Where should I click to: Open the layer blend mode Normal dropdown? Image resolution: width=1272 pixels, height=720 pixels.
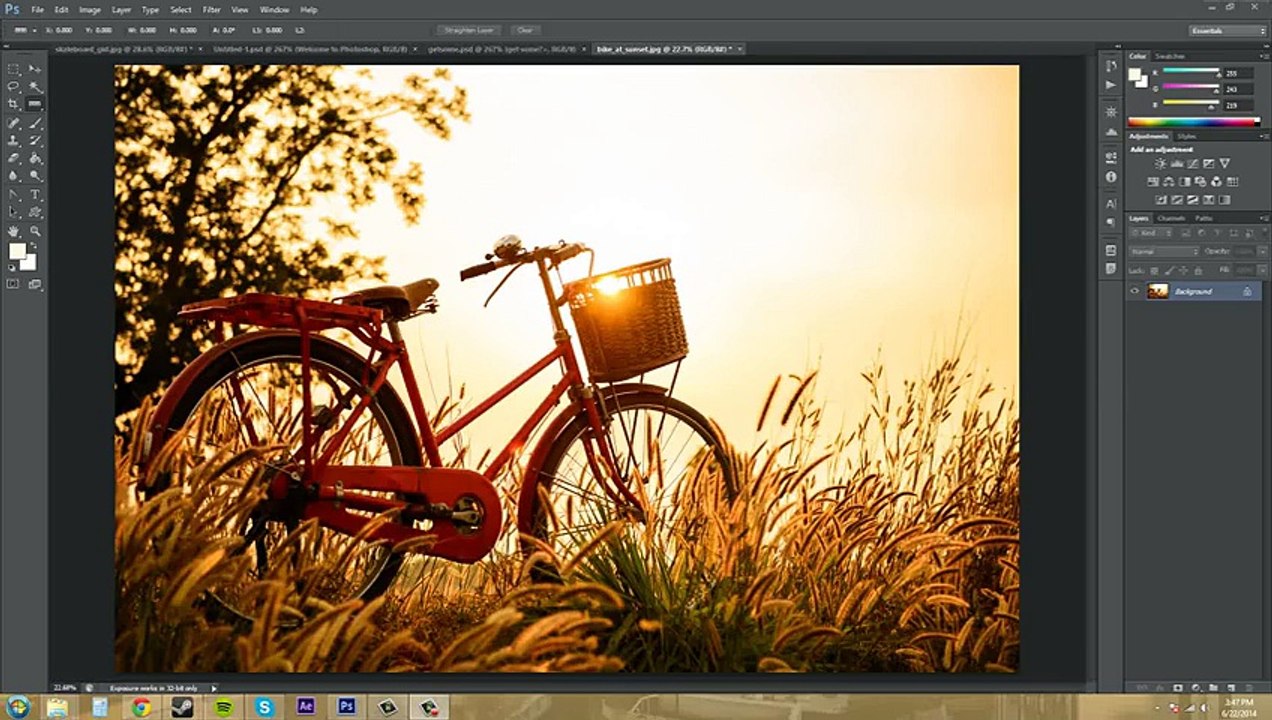point(1164,251)
